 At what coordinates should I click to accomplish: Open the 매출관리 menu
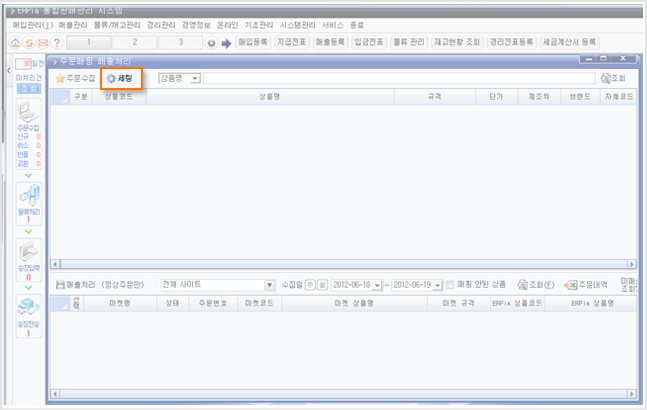pyautogui.click(x=73, y=23)
